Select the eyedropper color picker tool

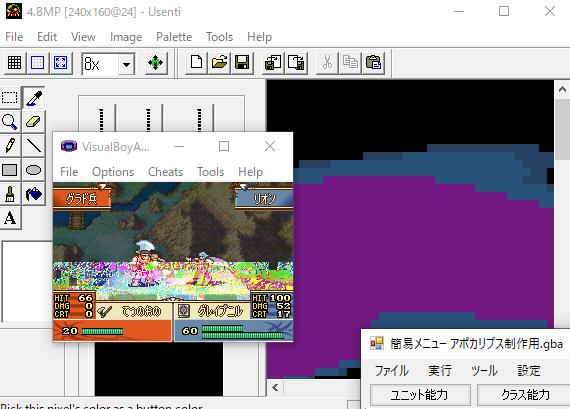33,98
